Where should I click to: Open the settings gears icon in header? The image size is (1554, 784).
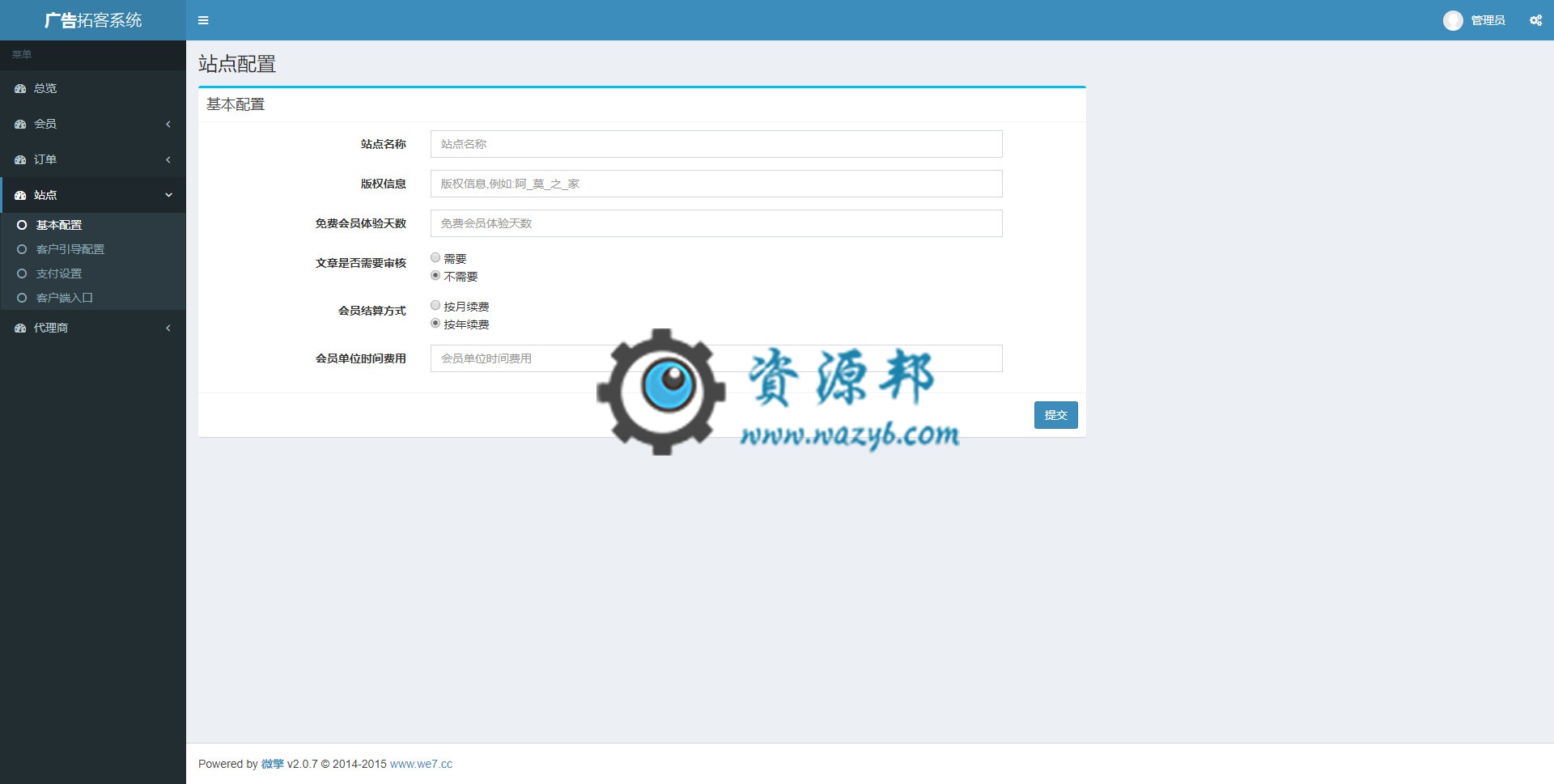coord(1535,20)
